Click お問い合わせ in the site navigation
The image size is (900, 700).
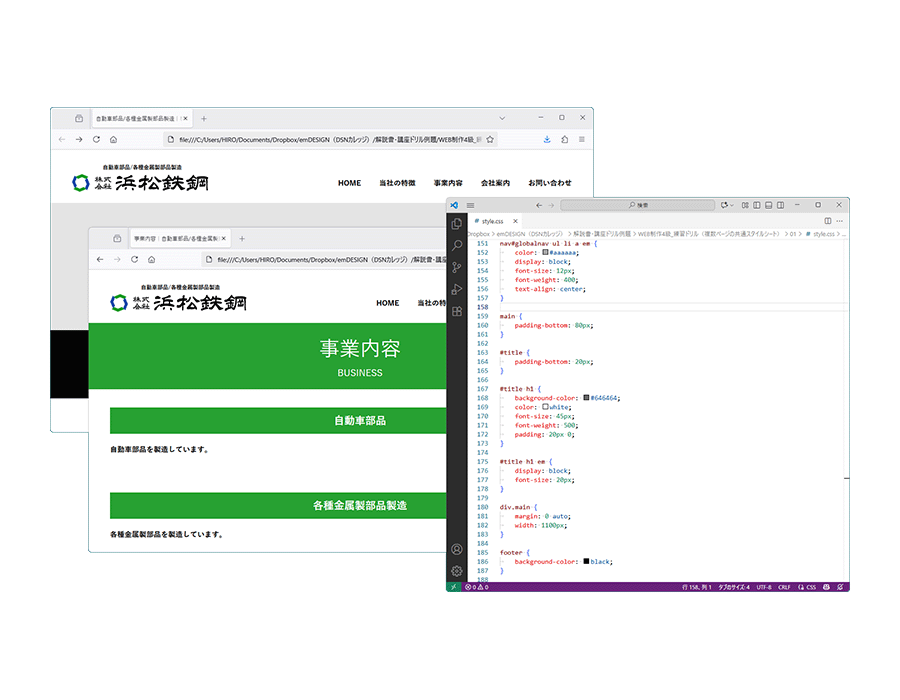click(550, 183)
